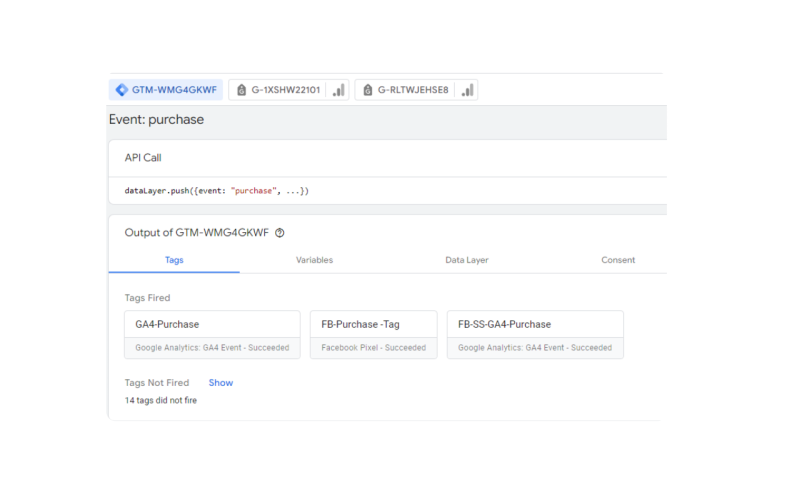Click tag icon before G-1XSHW22101
This screenshot has height=481, width=800.
point(241,90)
